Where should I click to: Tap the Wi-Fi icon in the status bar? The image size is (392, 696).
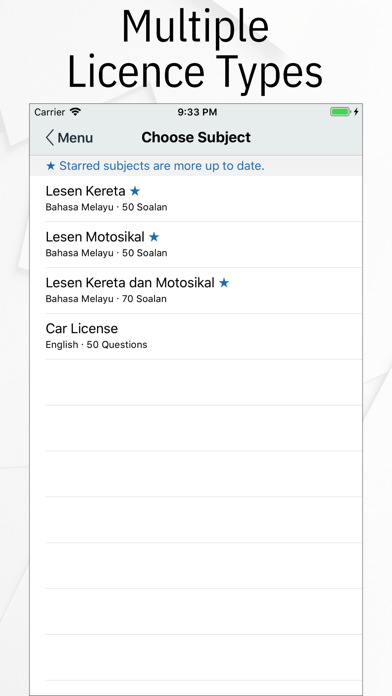[x=75, y=112]
